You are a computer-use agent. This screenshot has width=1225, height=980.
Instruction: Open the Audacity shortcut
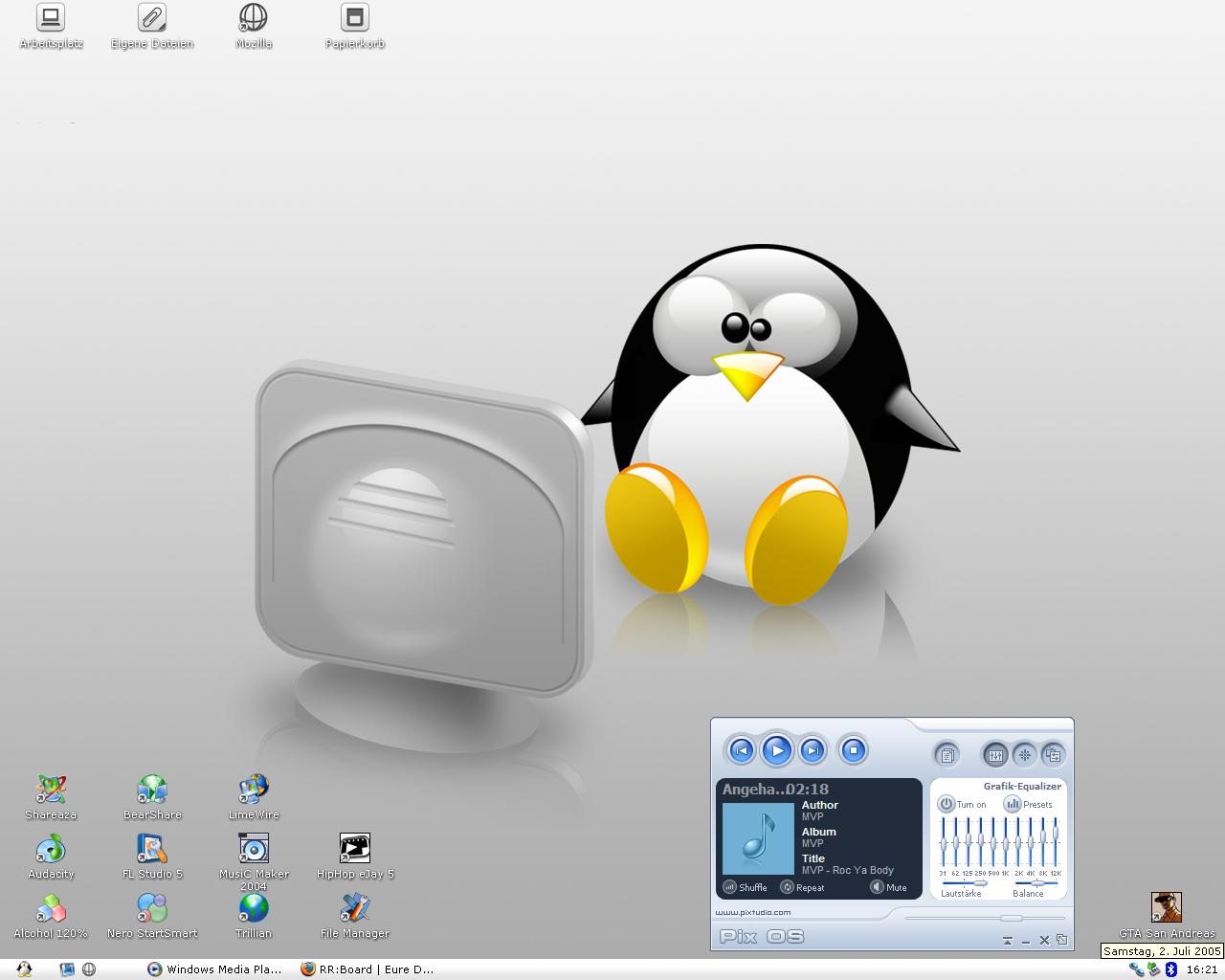click(51, 857)
